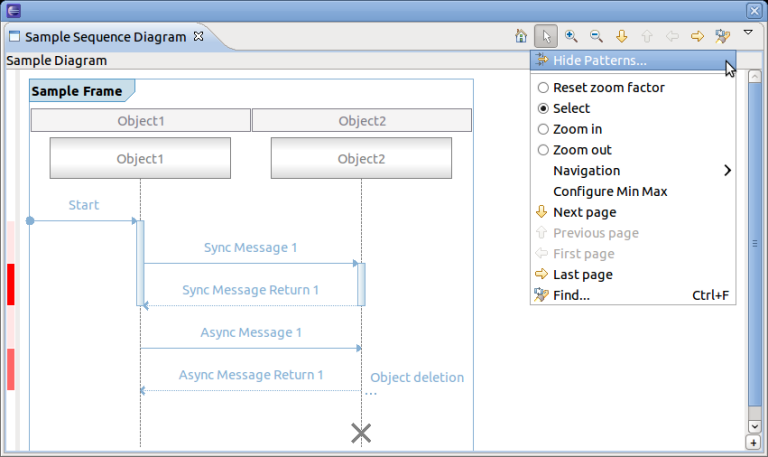The width and height of the screenshot is (768, 457).
Task: Collapse the view menu dropdown triangle
Action: (749, 33)
